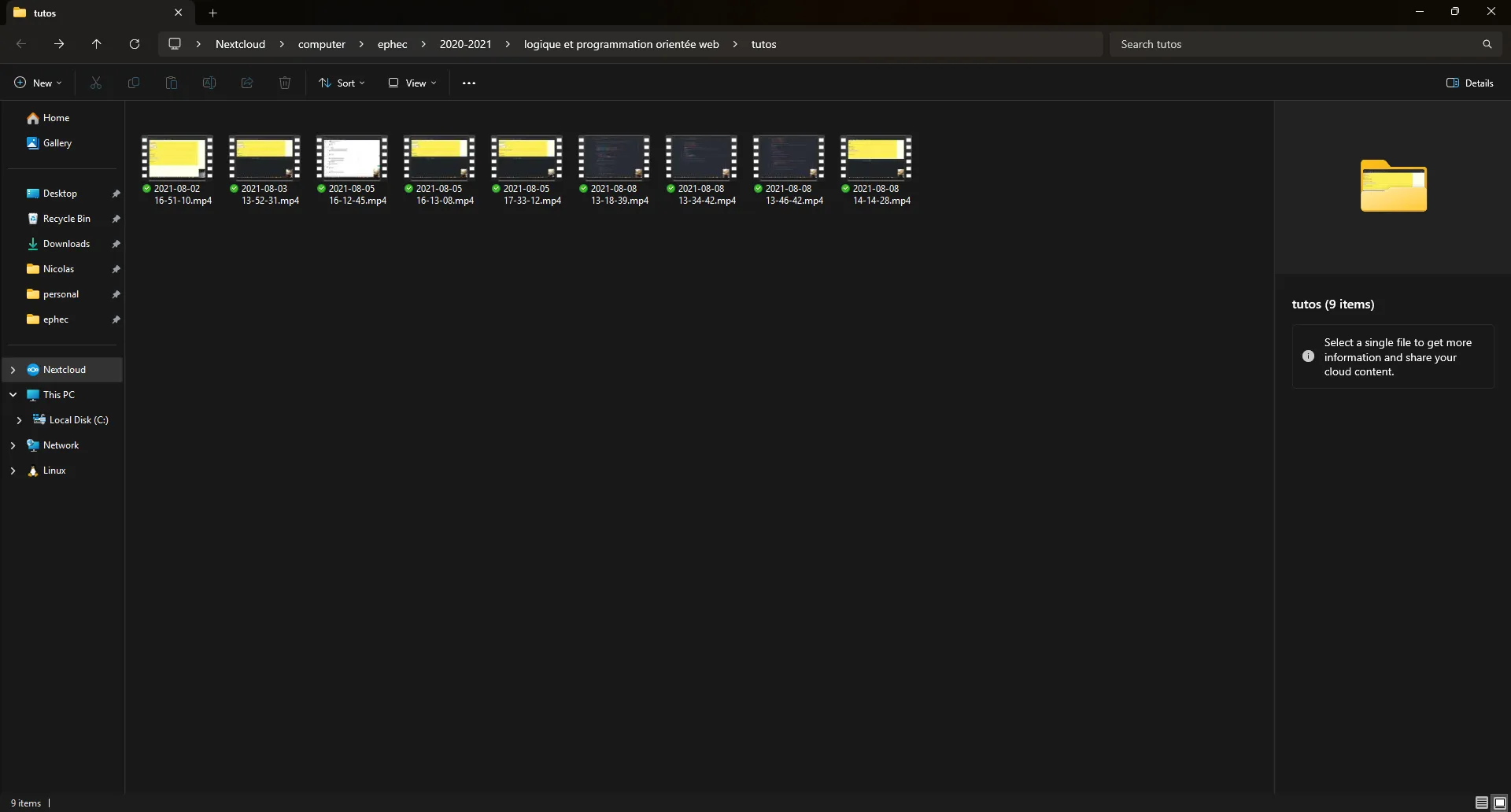Open the See more ellipsis menu
The image size is (1511, 812).
(469, 83)
